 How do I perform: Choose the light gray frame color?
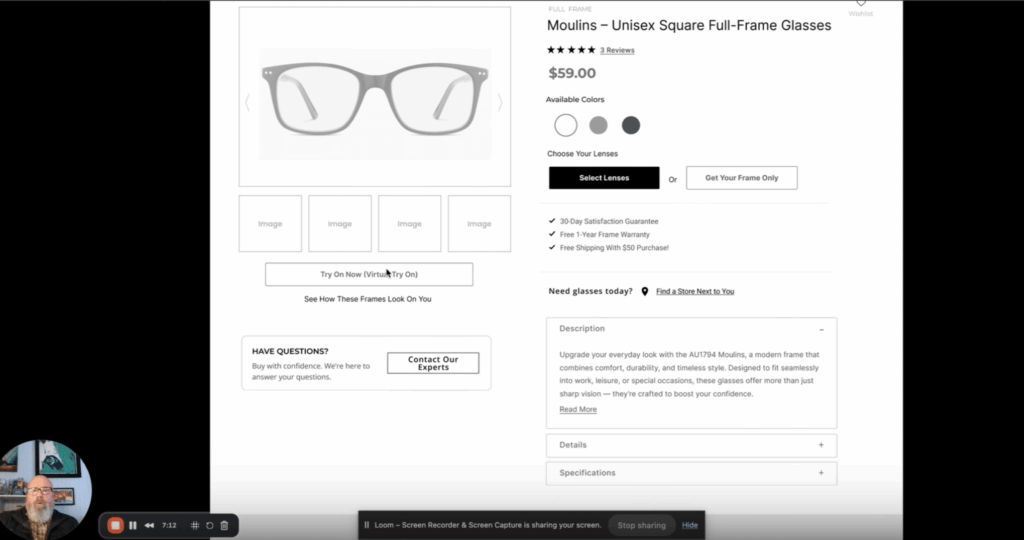coord(598,125)
